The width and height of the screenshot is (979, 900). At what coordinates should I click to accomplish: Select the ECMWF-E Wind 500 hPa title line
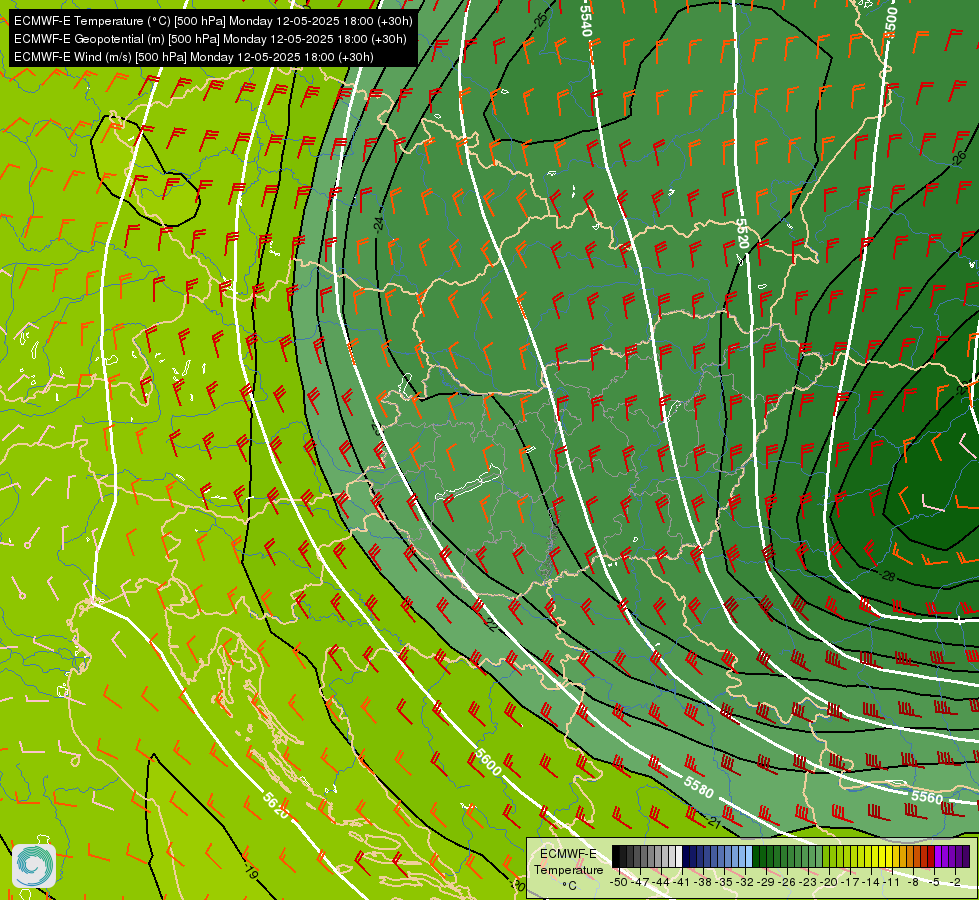click(x=194, y=57)
